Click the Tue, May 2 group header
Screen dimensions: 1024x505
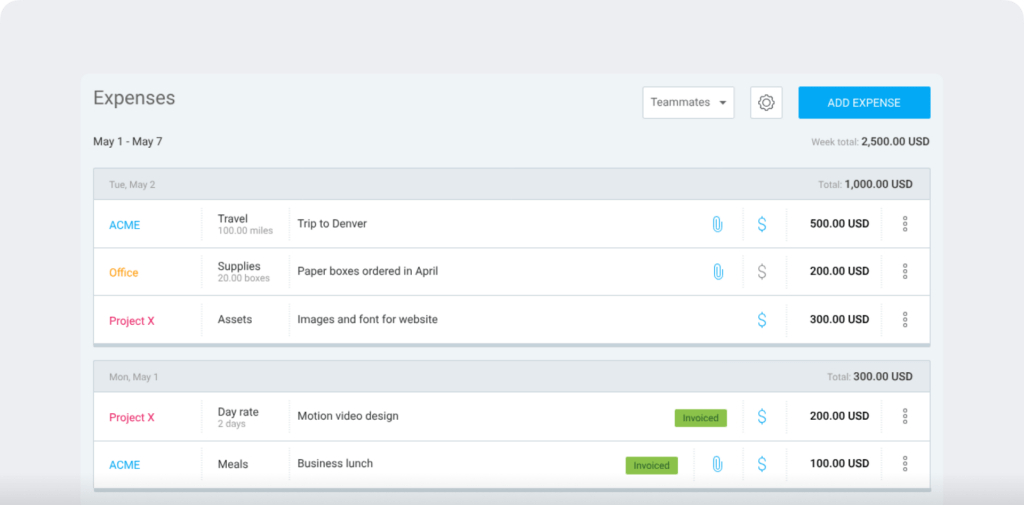coord(511,184)
